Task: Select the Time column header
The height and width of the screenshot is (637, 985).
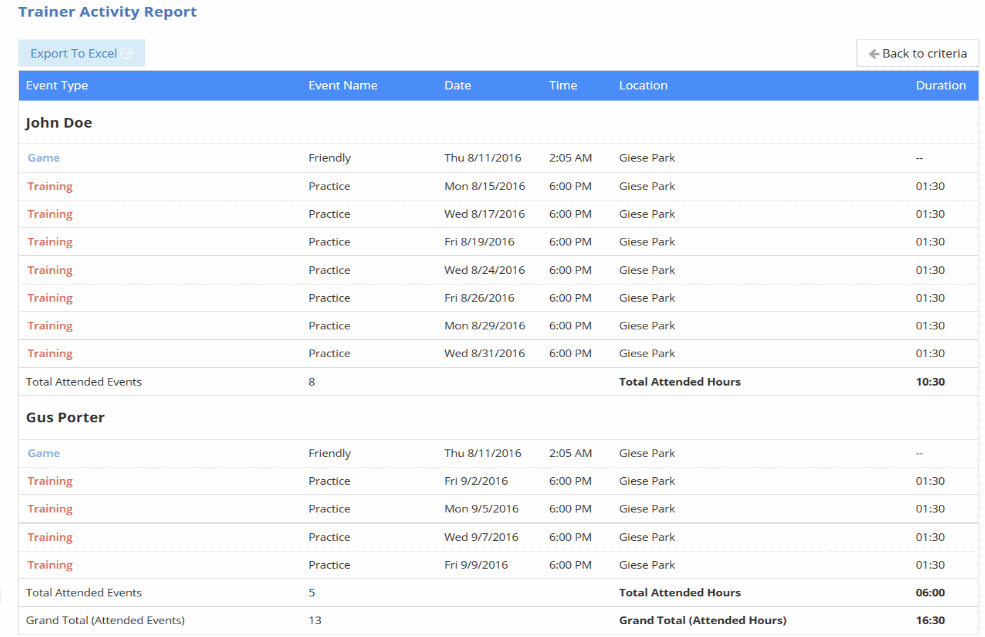Action: pyautogui.click(x=562, y=85)
